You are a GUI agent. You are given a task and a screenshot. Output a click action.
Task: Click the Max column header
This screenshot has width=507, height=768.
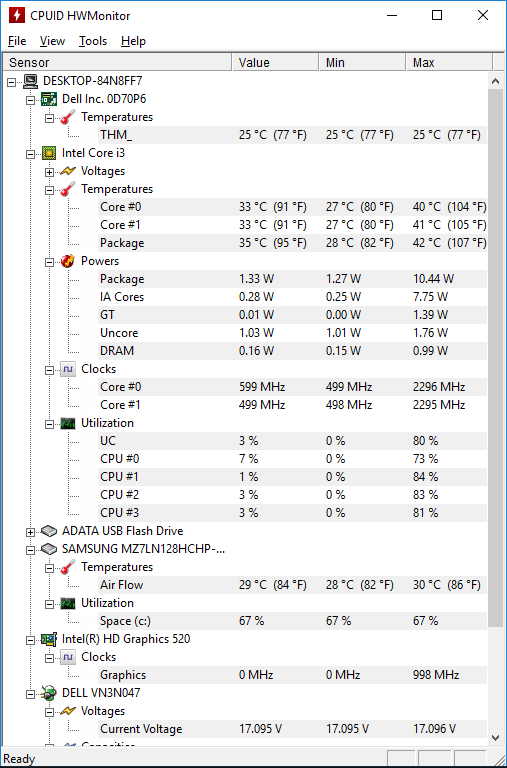pyautogui.click(x=449, y=63)
